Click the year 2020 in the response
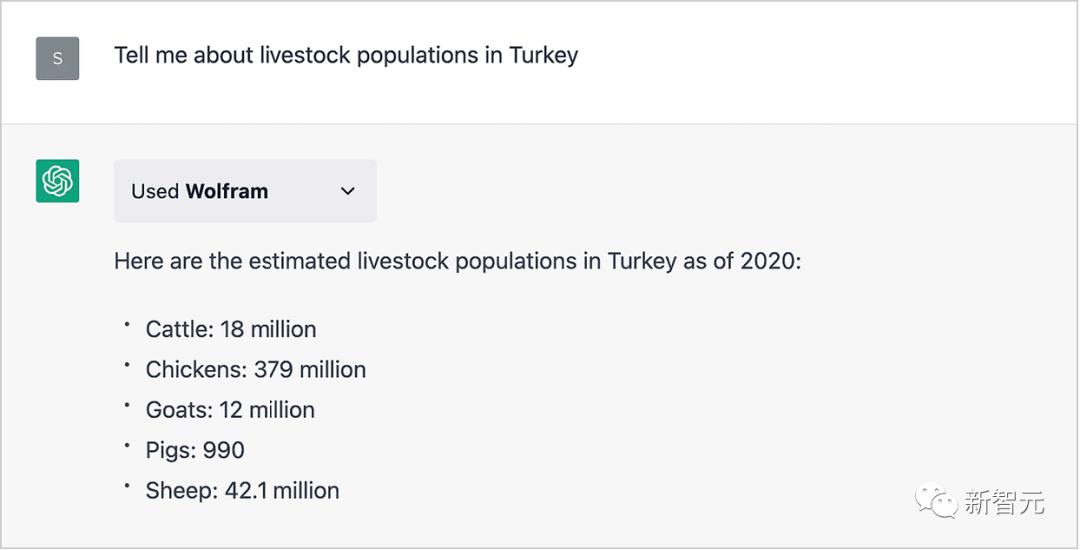The width and height of the screenshot is (1080, 550). [x=768, y=262]
